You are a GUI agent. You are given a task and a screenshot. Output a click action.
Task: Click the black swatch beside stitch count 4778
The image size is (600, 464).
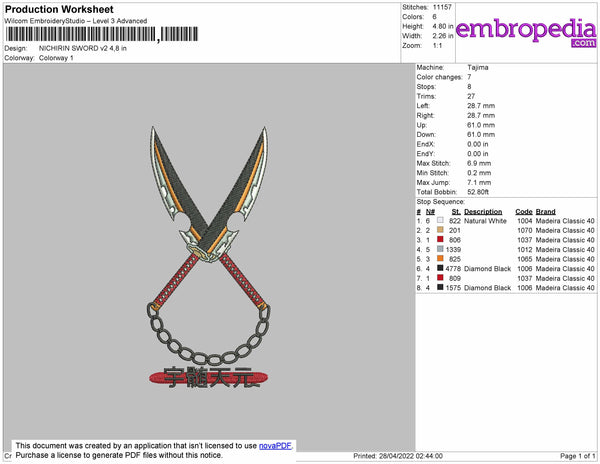coord(440,268)
